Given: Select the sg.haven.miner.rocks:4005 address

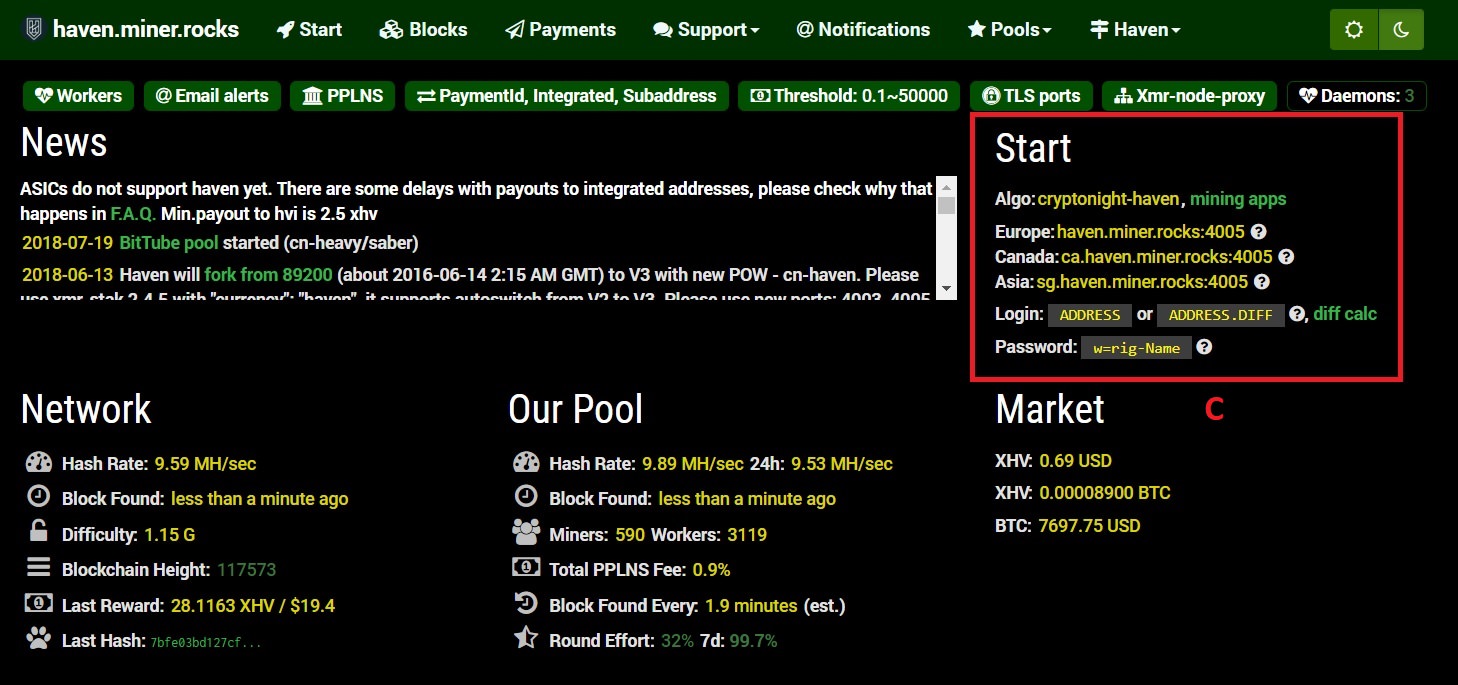Looking at the screenshot, I should pos(1142,282).
